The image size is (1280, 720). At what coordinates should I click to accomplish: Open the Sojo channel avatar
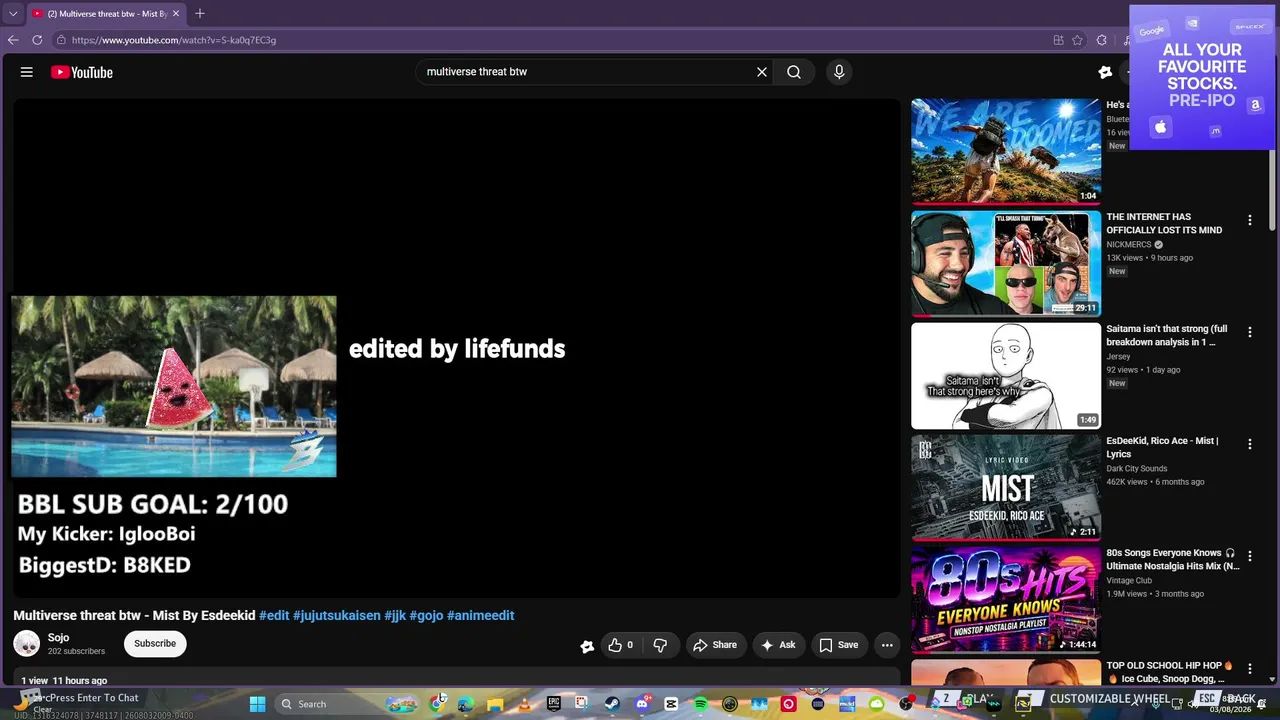[x=27, y=644]
